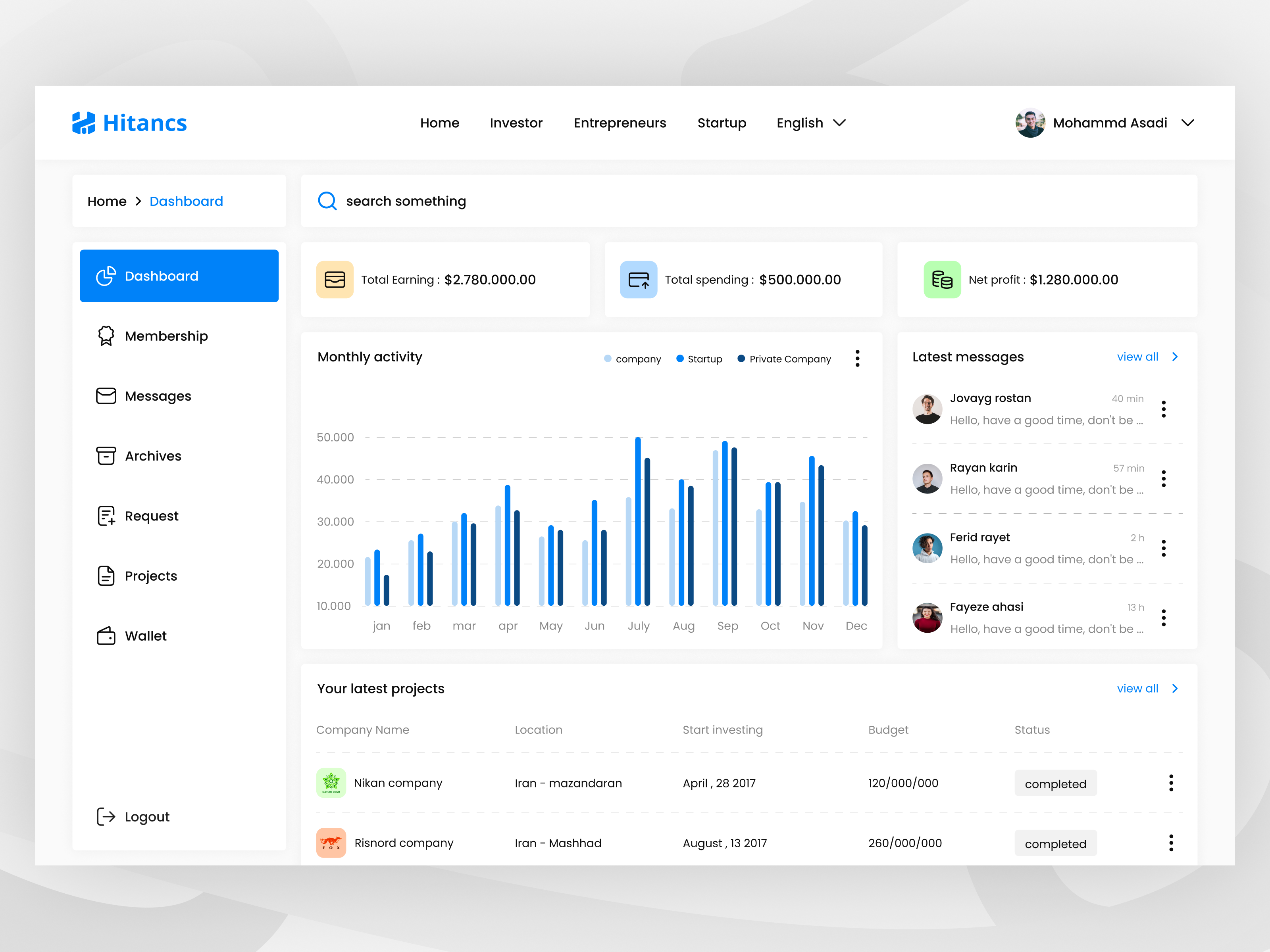The height and width of the screenshot is (952, 1270).
Task: Click the Archives box icon
Action: coord(106,456)
